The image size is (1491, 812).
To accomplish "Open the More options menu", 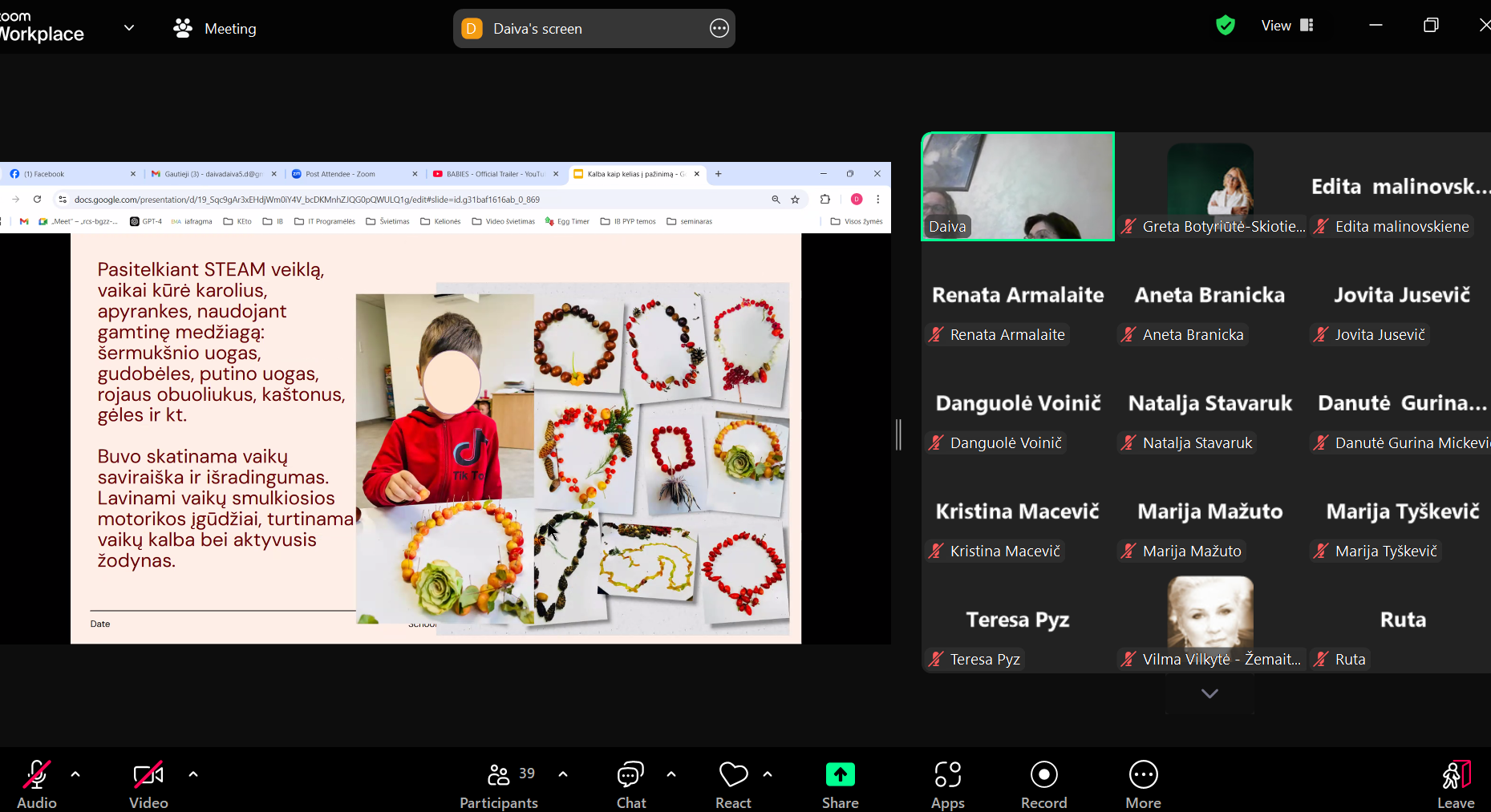I will (x=1143, y=784).
